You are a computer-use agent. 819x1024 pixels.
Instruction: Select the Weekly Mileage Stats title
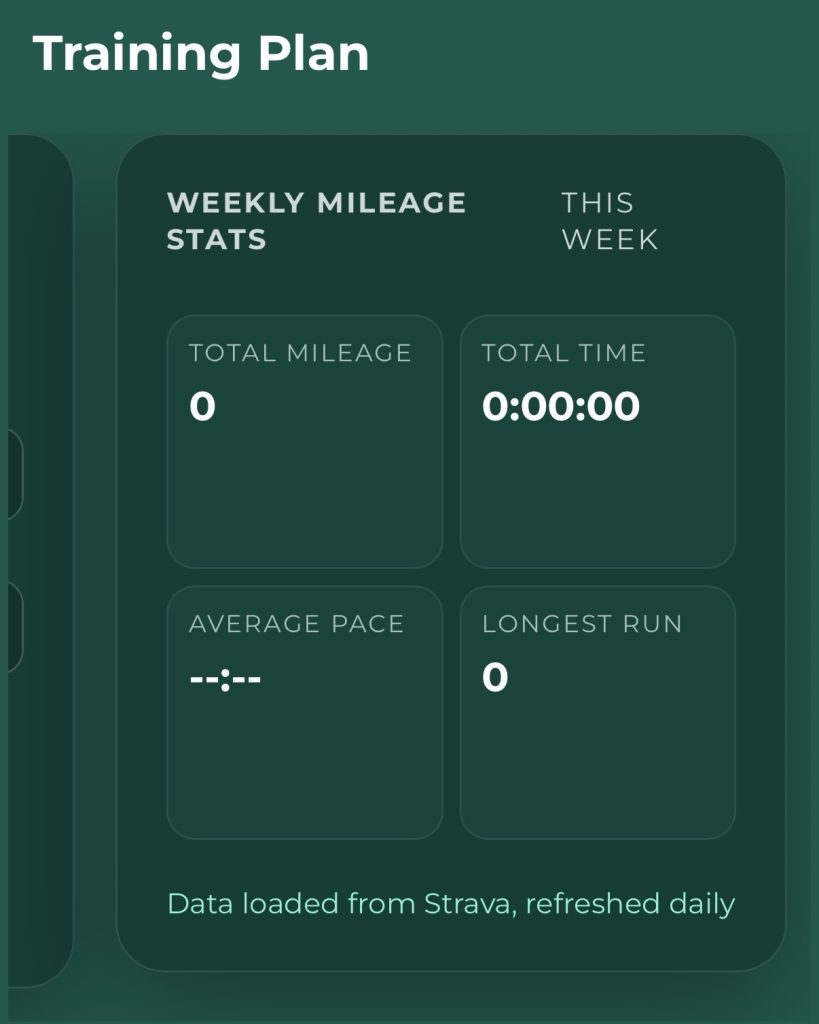(316, 221)
